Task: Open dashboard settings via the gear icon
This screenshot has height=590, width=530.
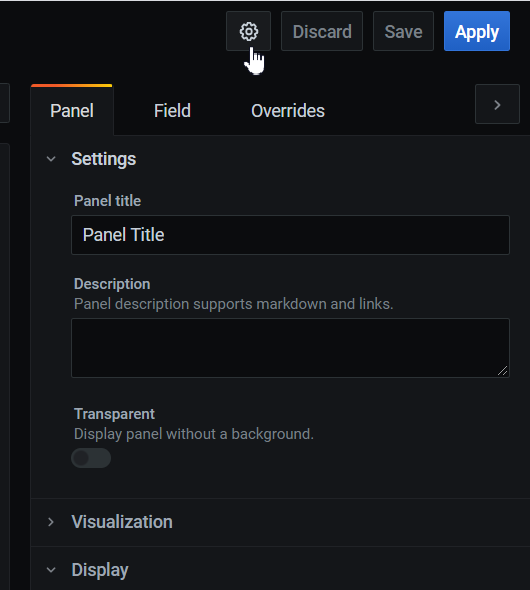Action: coord(248,31)
